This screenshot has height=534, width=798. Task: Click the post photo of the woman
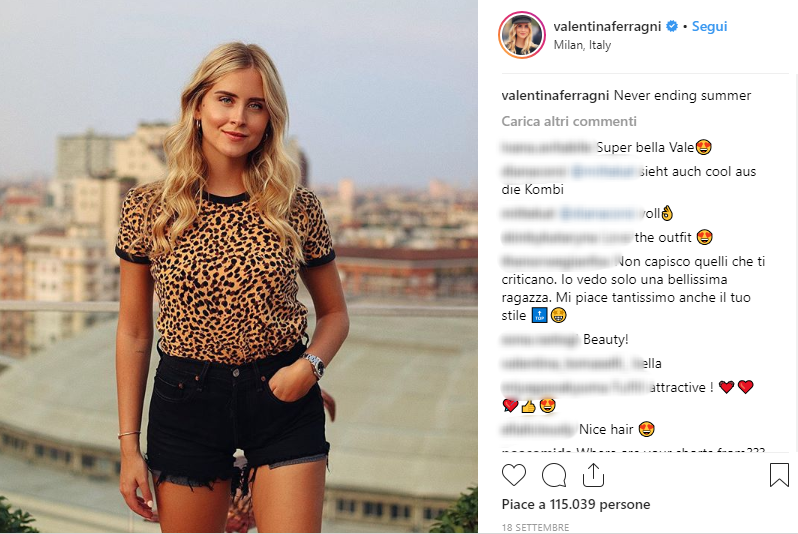(x=238, y=267)
